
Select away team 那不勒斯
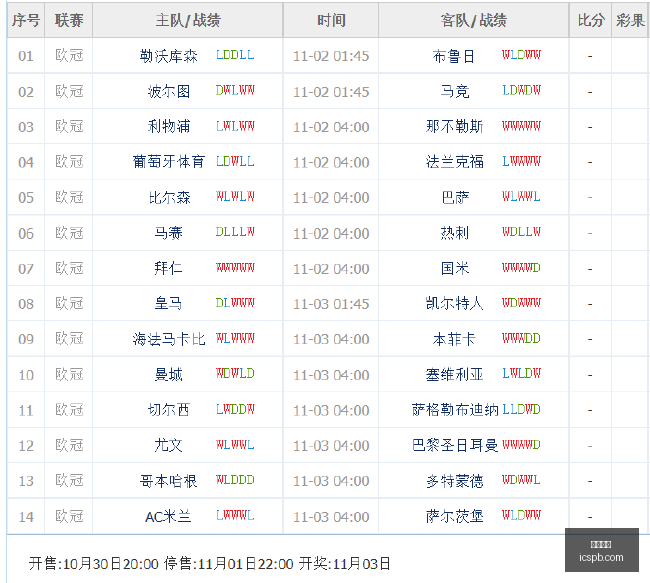click(x=454, y=126)
